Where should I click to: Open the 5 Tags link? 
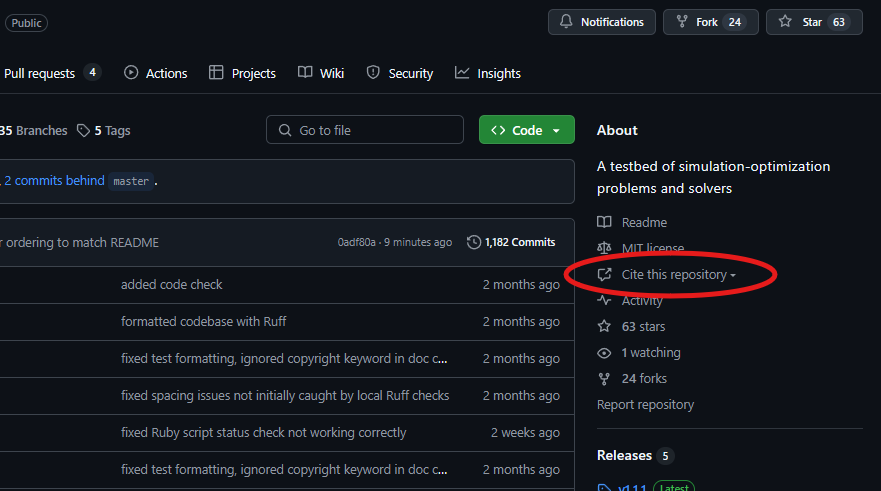tap(104, 130)
